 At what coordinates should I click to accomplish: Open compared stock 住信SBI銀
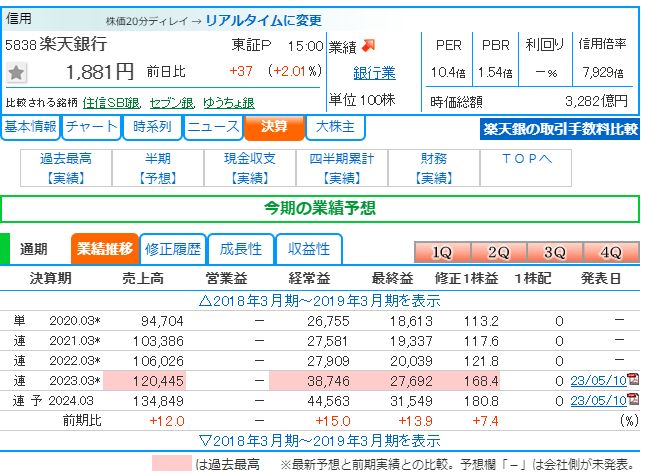click(111, 102)
